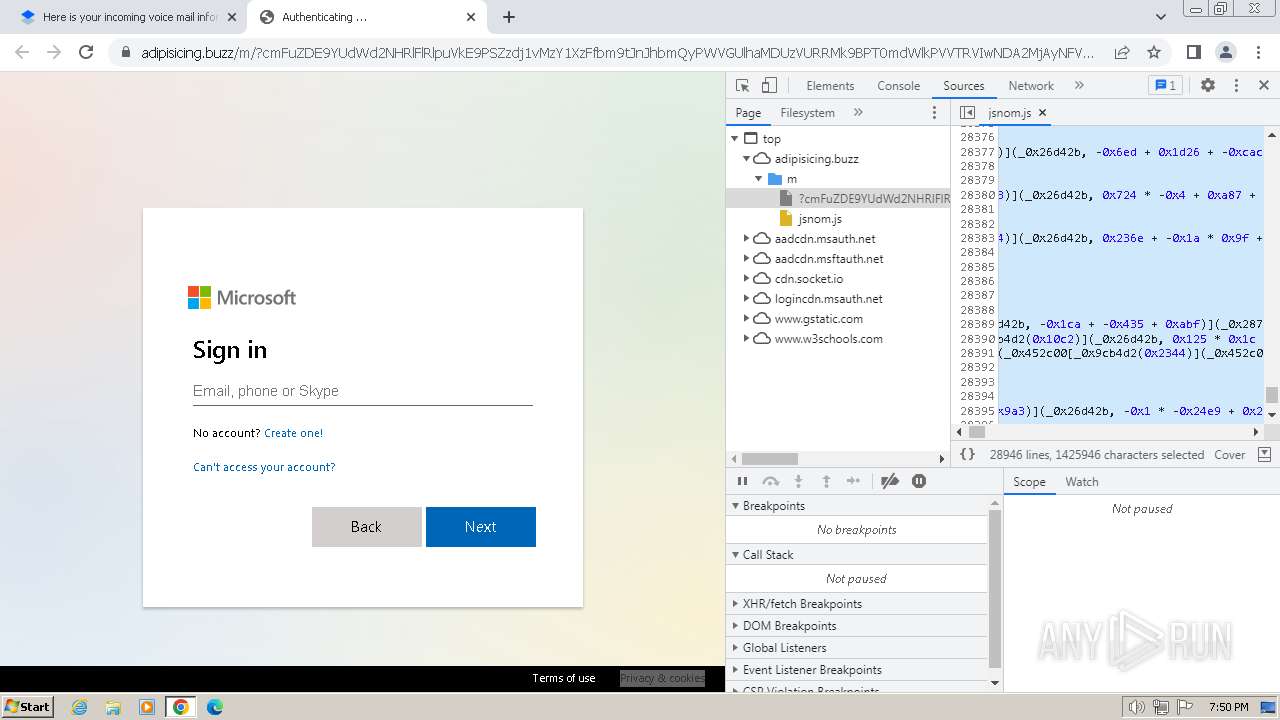Image resolution: width=1280 pixels, height=720 pixels.
Task: Open the DevTools customize three-dot menu
Action: (1236, 86)
